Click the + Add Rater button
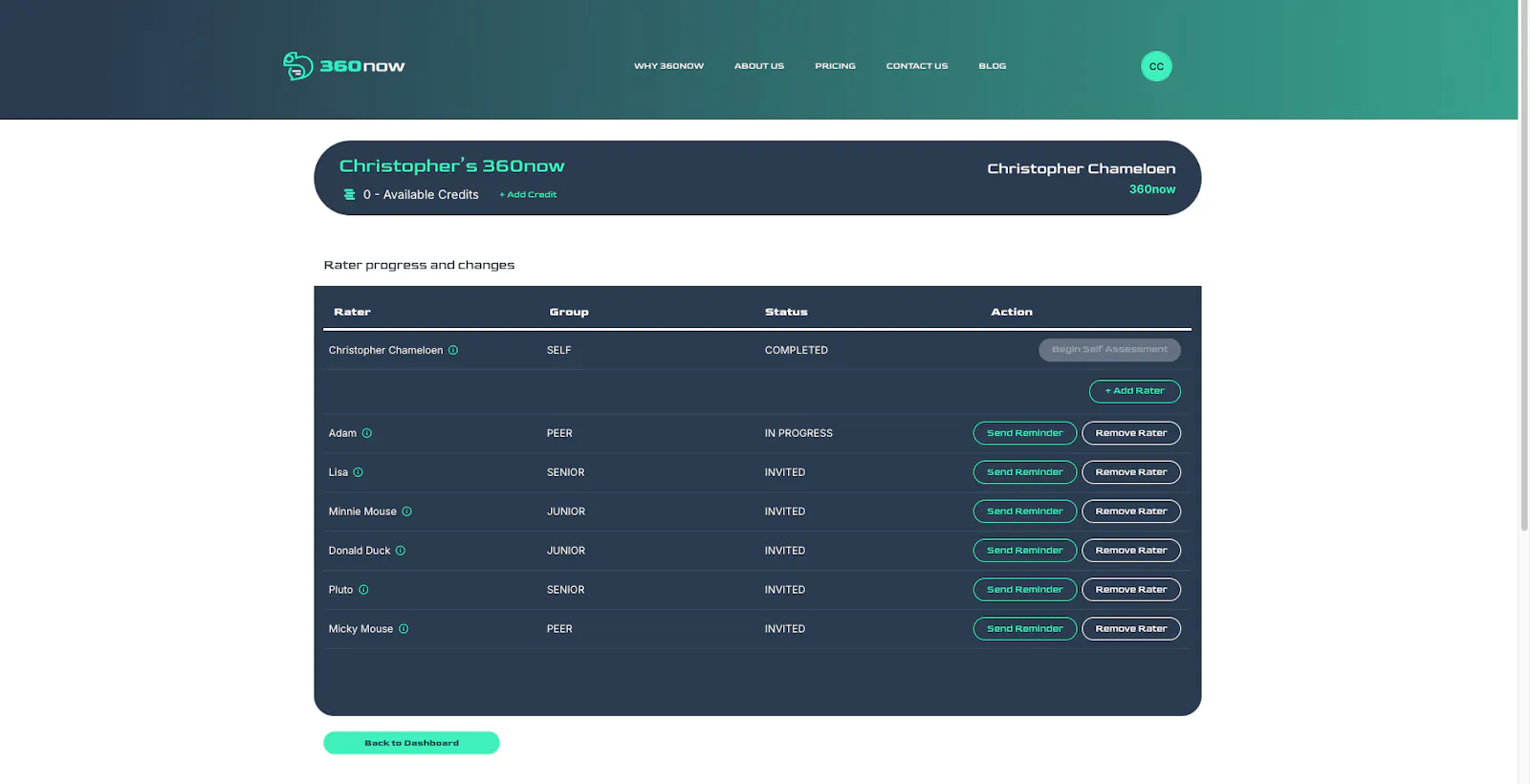The image size is (1530, 784). 1134,391
